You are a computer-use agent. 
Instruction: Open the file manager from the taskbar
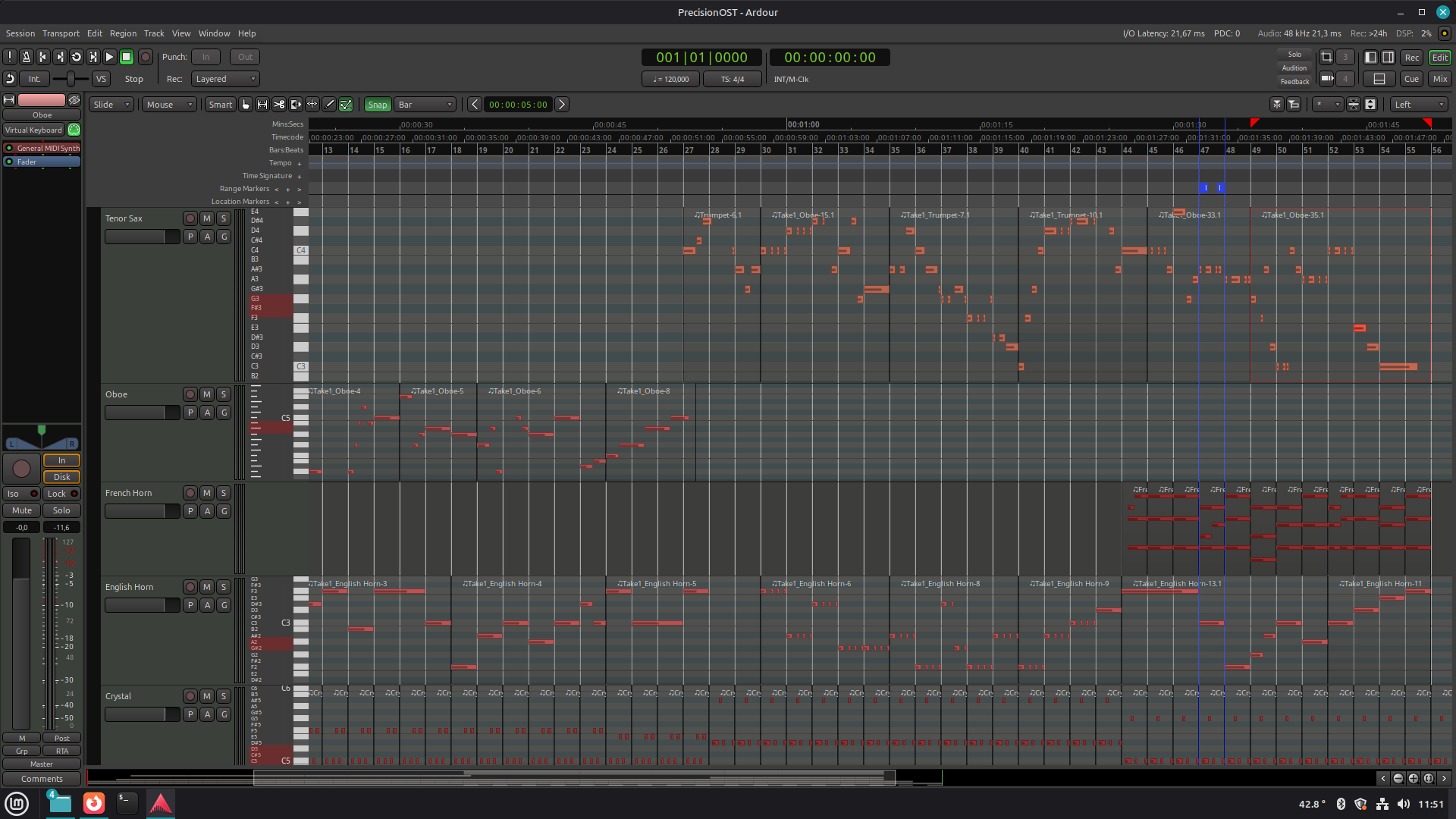[x=60, y=803]
